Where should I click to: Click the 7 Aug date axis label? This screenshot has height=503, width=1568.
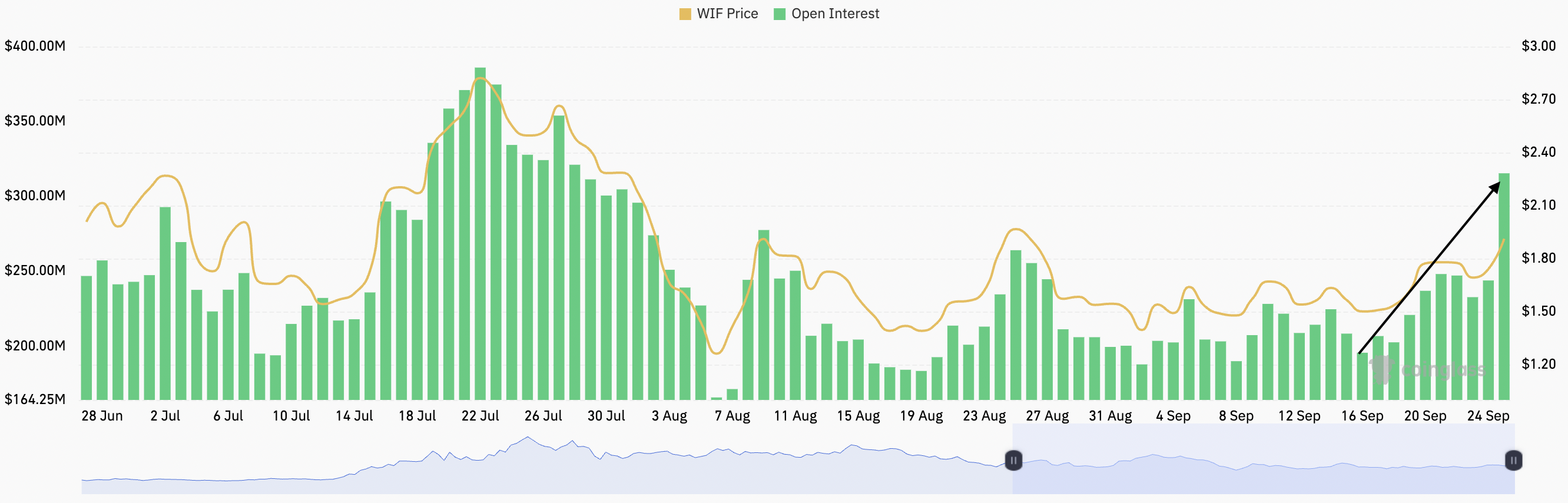point(732,416)
